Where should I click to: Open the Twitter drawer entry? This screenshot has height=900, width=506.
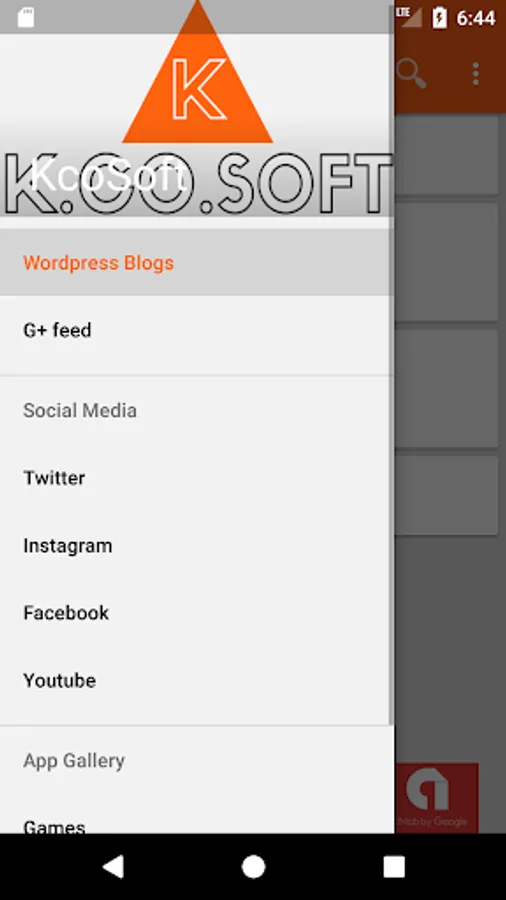pyautogui.click(x=197, y=478)
